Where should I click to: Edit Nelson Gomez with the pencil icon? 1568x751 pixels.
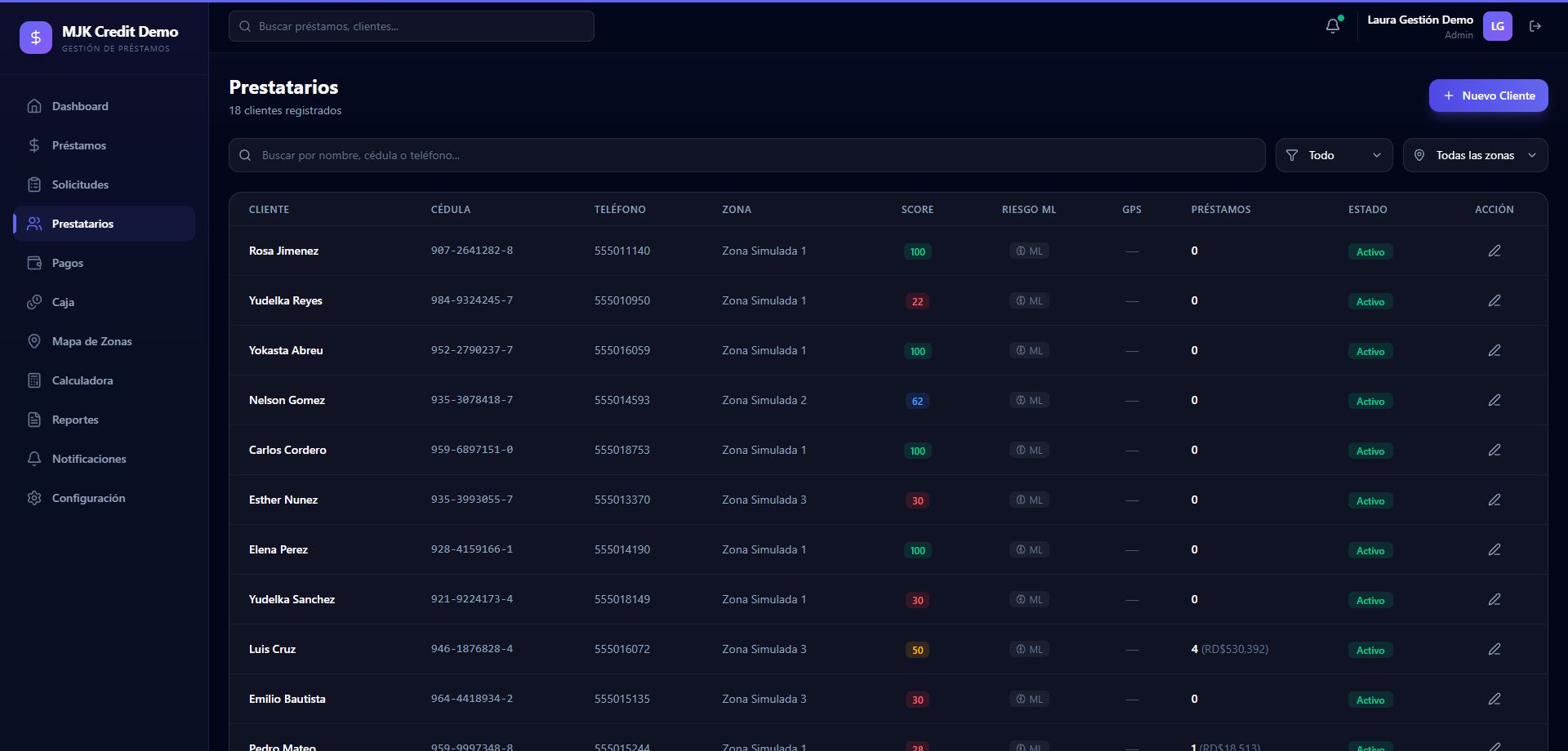click(x=1494, y=400)
